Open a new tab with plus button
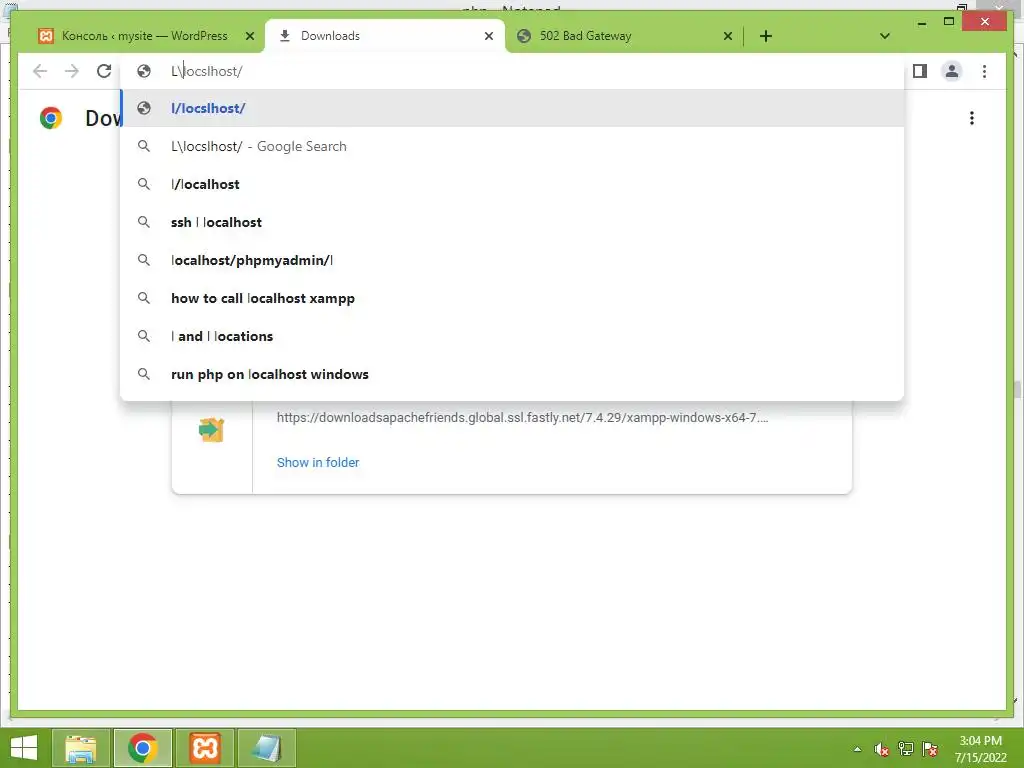 (x=766, y=36)
